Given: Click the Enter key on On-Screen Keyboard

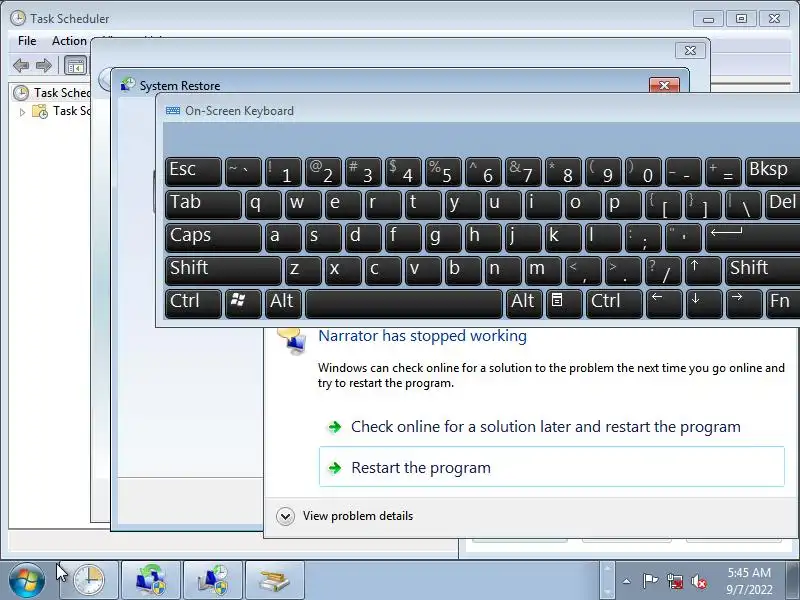Looking at the screenshot, I should [x=752, y=237].
